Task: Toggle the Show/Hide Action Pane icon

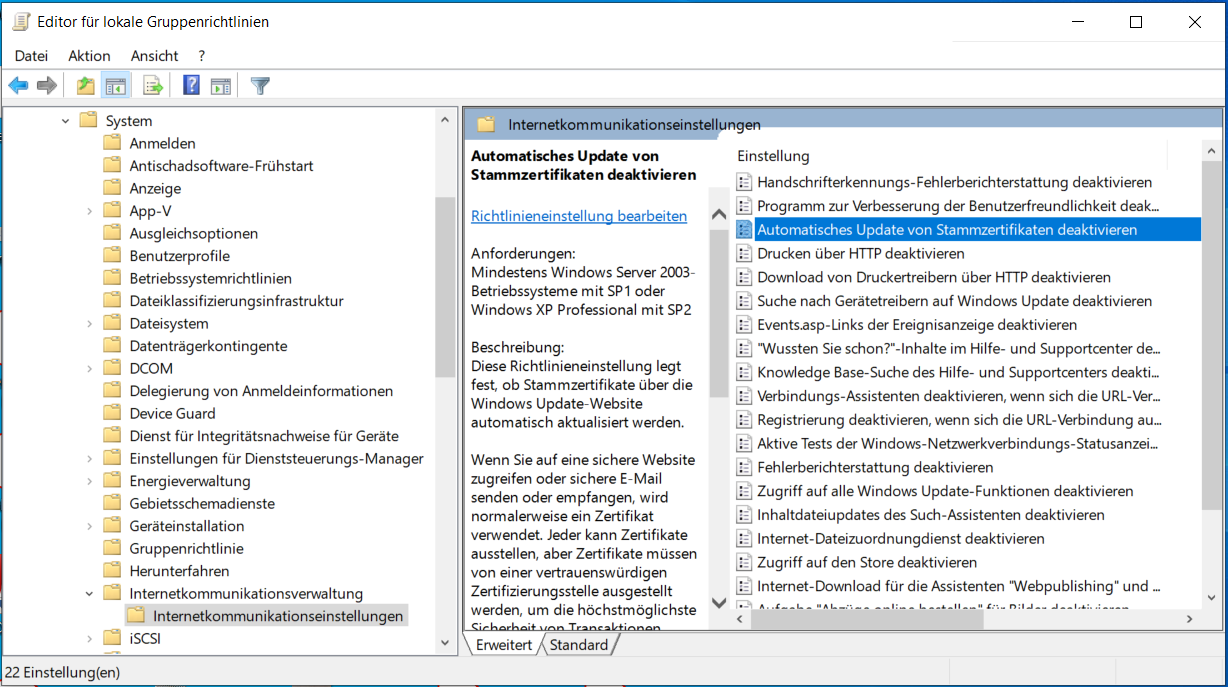Action: pos(221,86)
